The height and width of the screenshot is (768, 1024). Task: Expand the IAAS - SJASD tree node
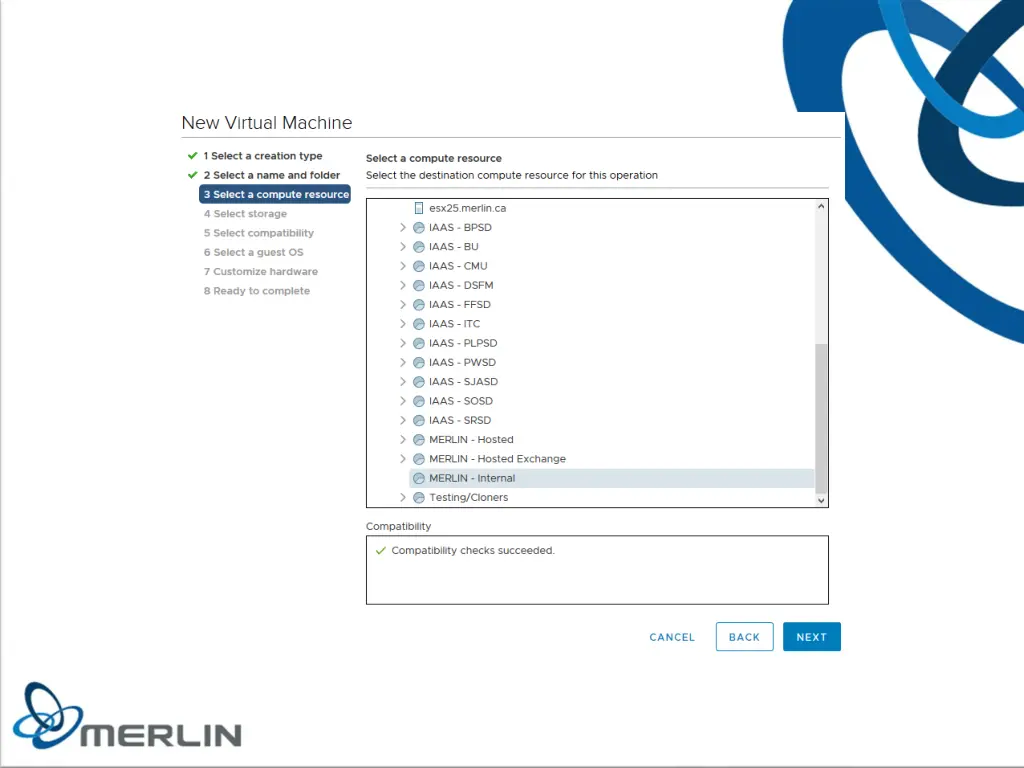pyautogui.click(x=403, y=381)
